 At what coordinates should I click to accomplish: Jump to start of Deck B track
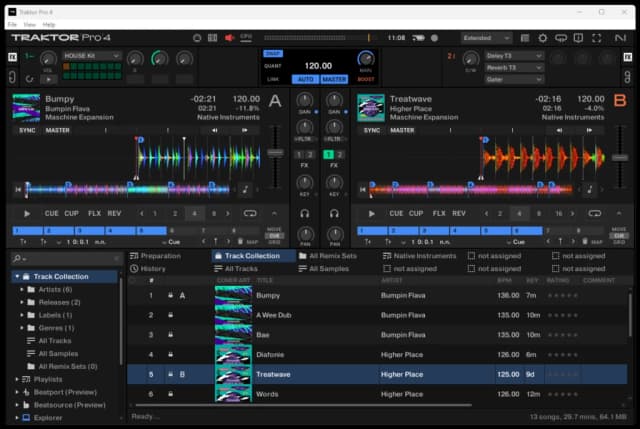coord(363,189)
